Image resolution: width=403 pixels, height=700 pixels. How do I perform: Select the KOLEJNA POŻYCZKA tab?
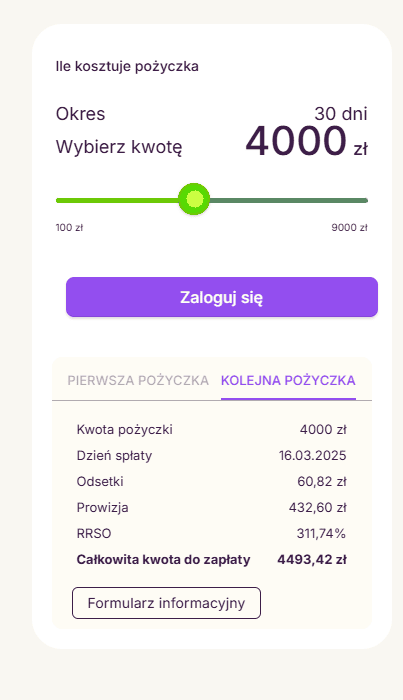[x=288, y=380]
